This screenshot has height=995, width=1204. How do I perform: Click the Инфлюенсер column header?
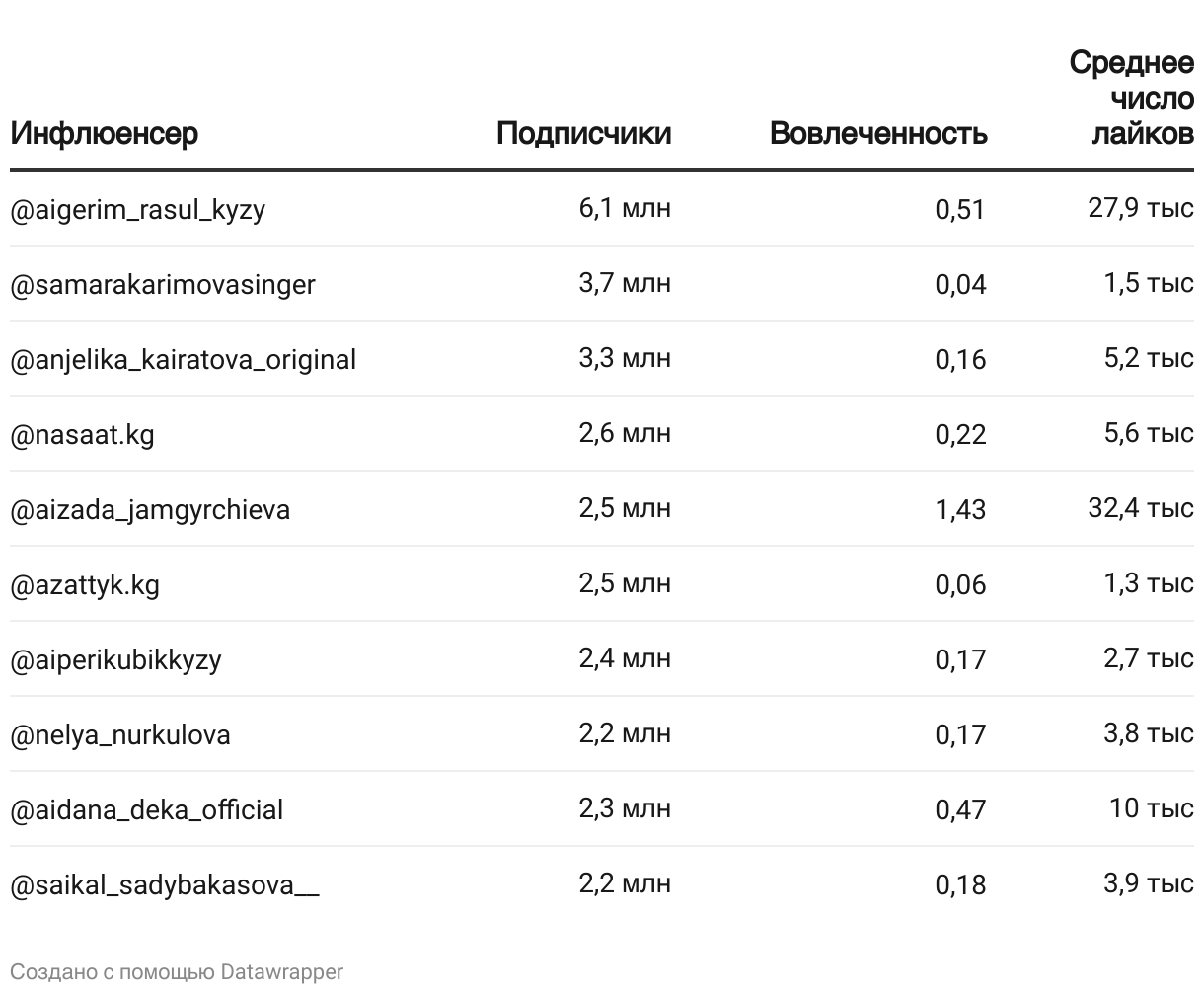point(105,133)
